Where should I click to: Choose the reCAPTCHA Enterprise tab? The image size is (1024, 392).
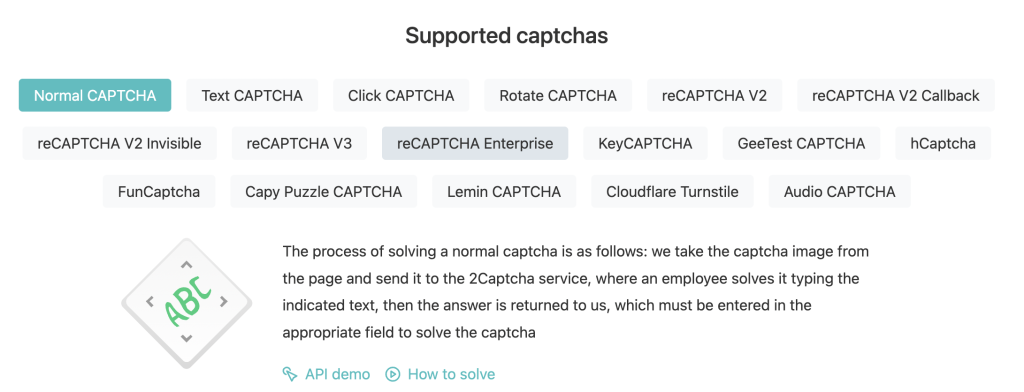pos(475,144)
